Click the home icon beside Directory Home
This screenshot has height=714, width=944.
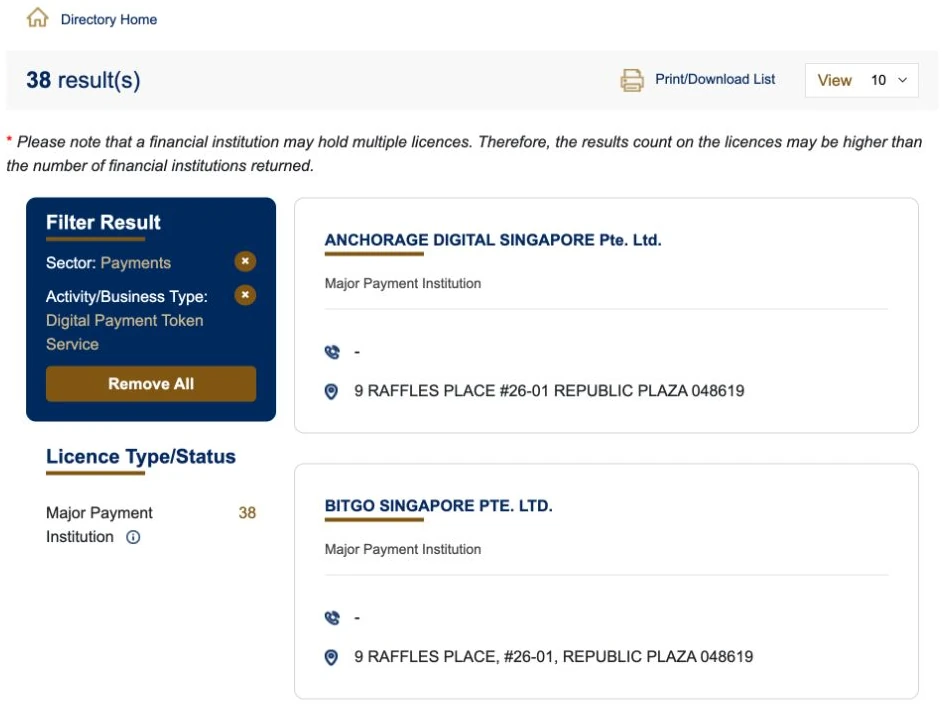(x=37, y=17)
